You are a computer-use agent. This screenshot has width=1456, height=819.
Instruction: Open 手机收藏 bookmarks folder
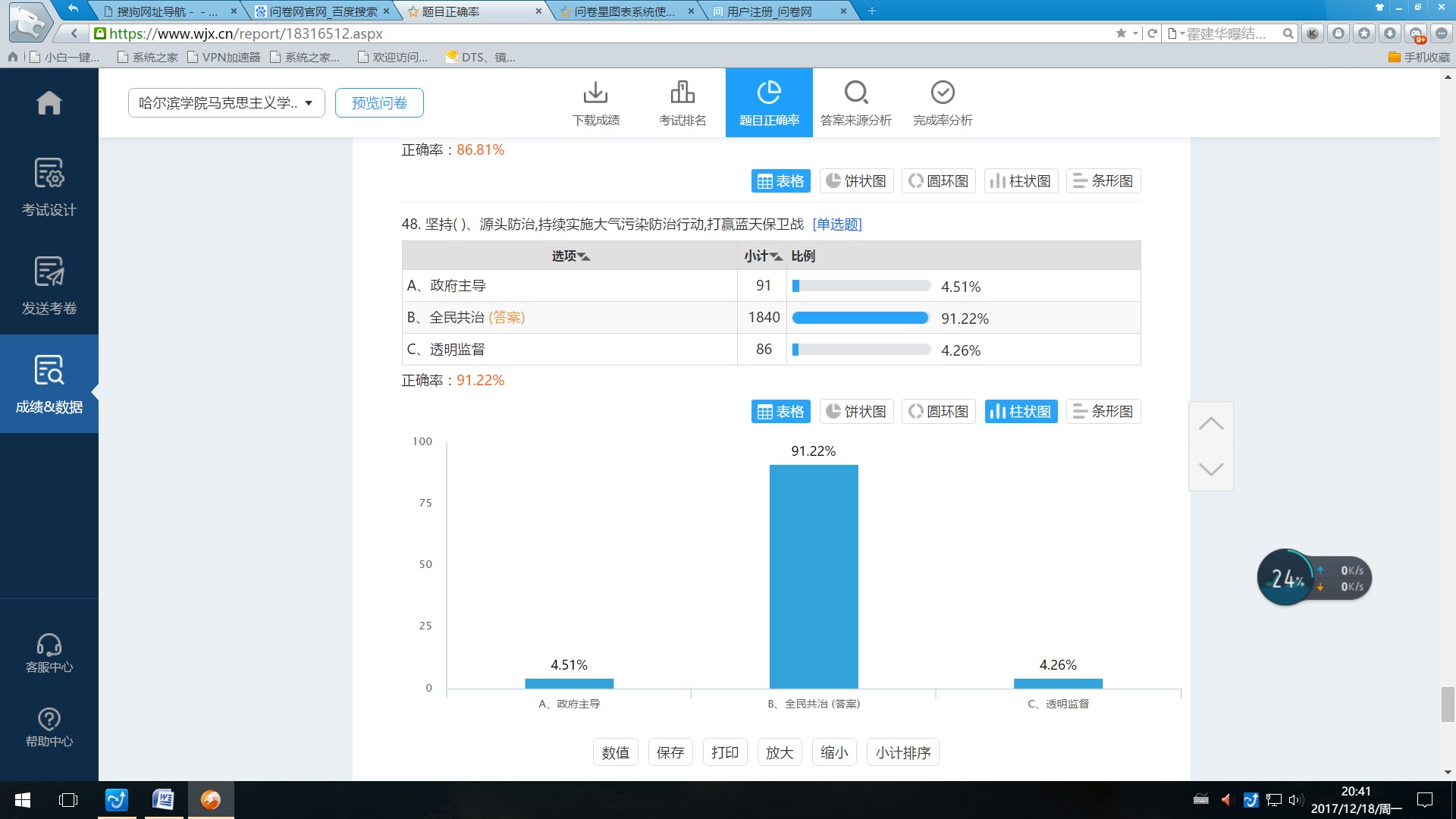pyautogui.click(x=1419, y=57)
